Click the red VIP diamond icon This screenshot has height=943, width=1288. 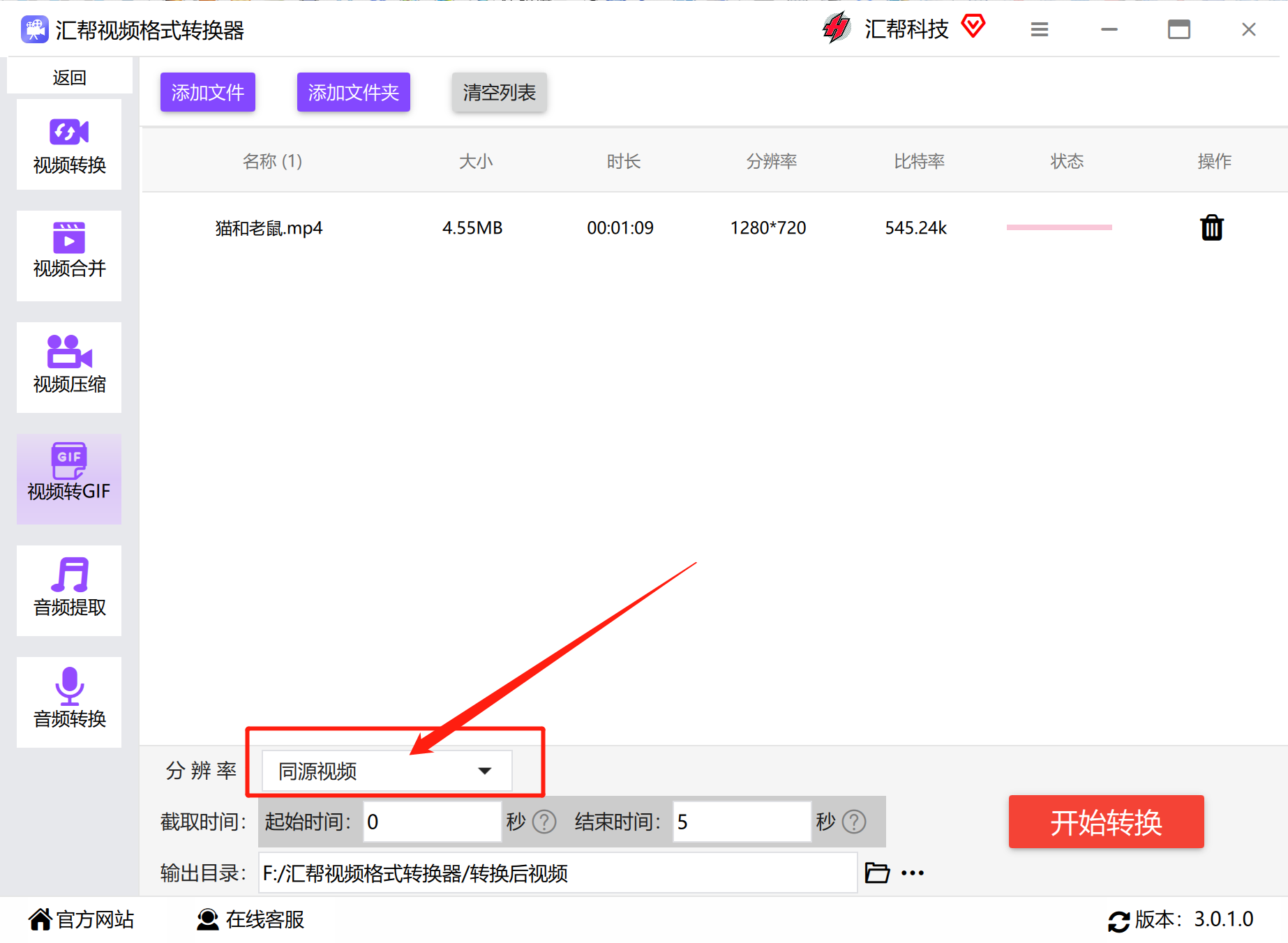[x=973, y=27]
